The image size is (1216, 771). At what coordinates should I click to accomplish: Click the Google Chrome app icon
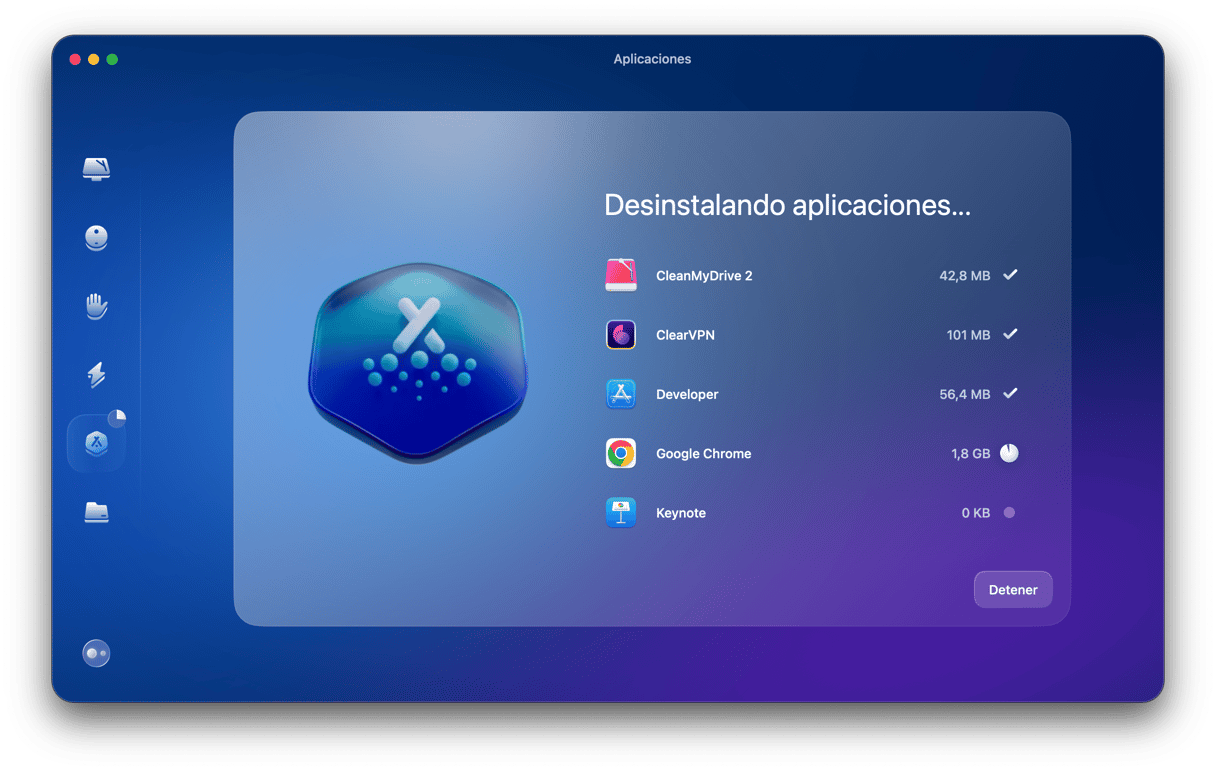click(x=621, y=454)
